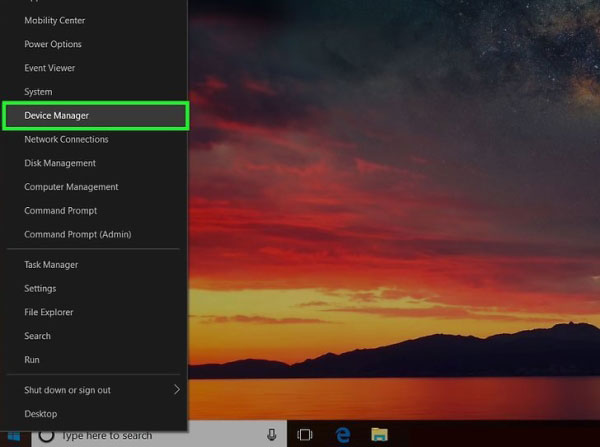This screenshot has height=447, width=600.
Task: Open the Windows Start button
Action: [x=14, y=436]
